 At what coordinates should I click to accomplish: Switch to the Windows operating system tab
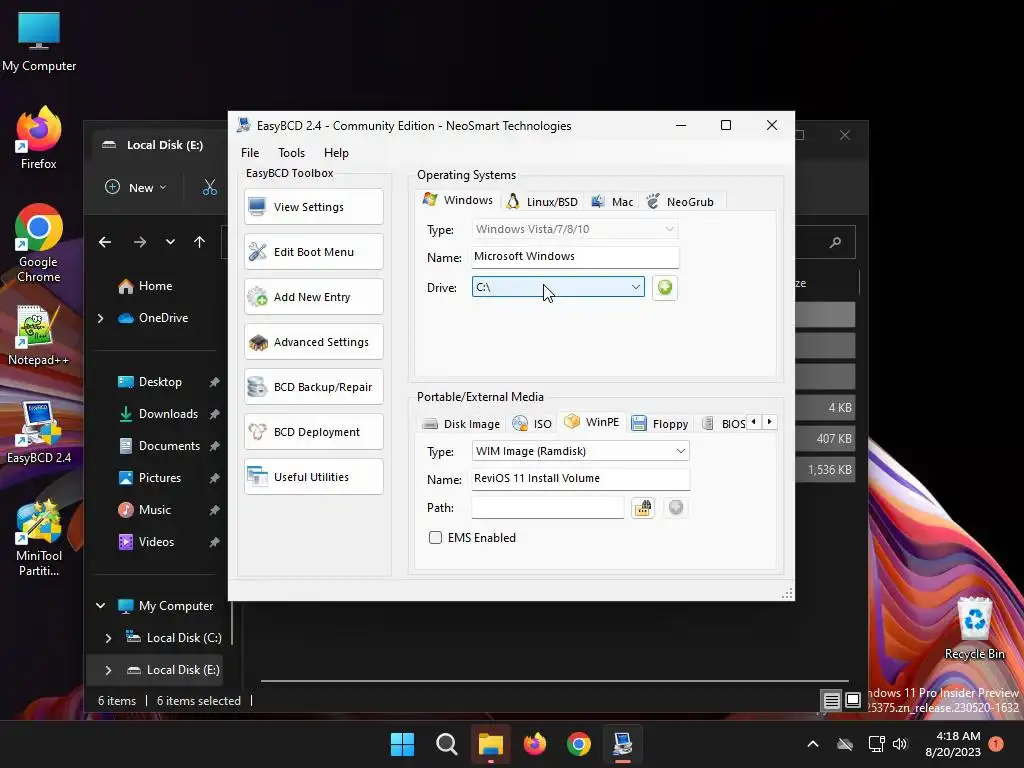[x=458, y=200]
